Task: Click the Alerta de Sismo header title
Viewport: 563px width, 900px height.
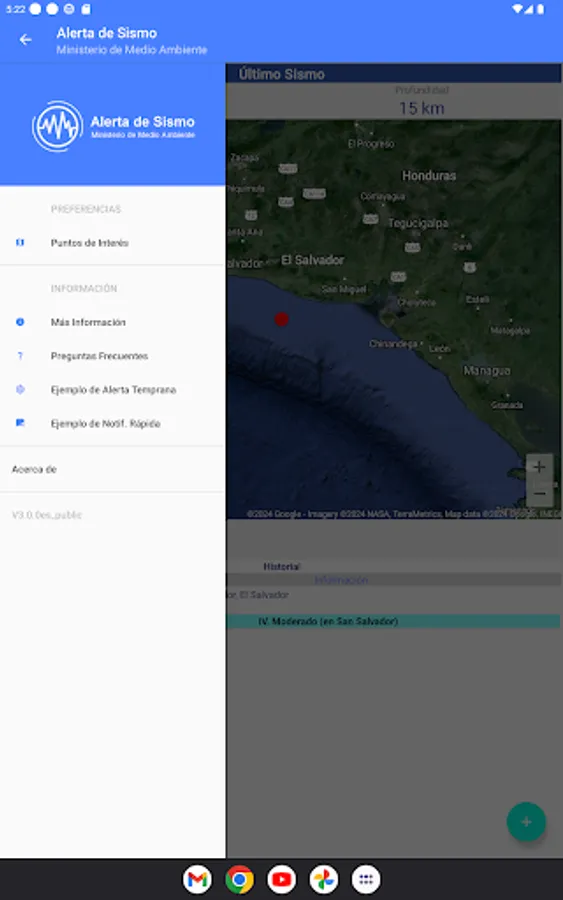Action: point(107,33)
